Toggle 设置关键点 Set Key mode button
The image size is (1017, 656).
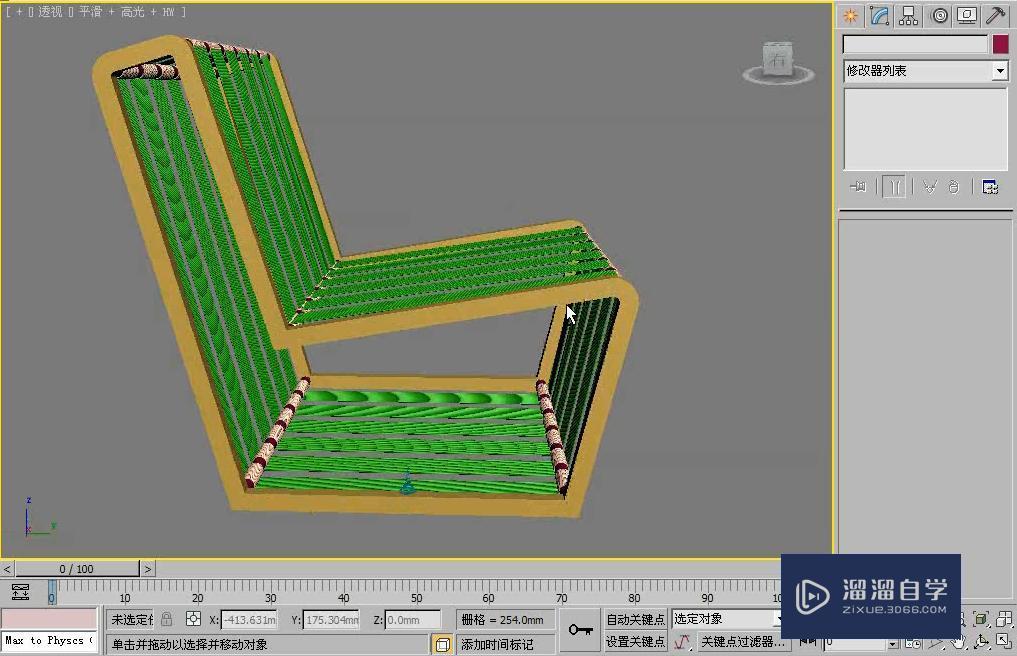(x=635, y=642)
